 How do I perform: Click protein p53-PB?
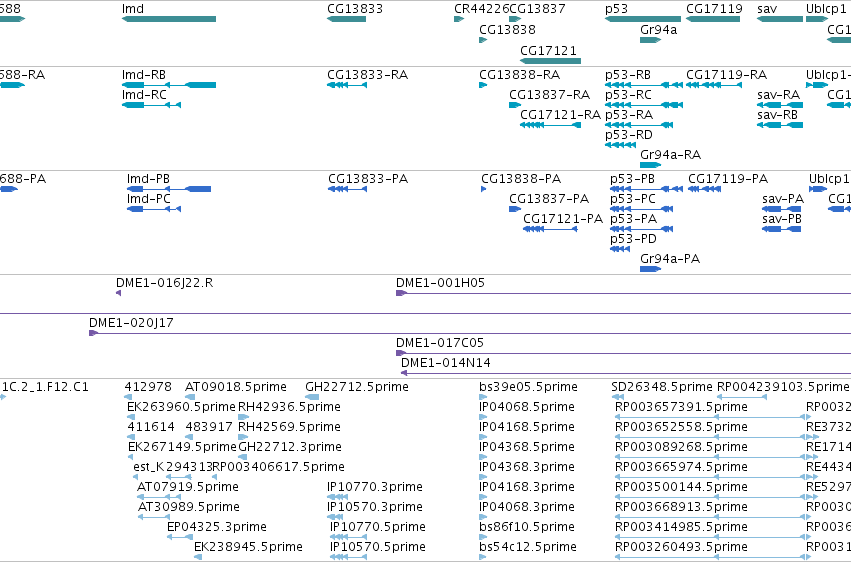646,189
